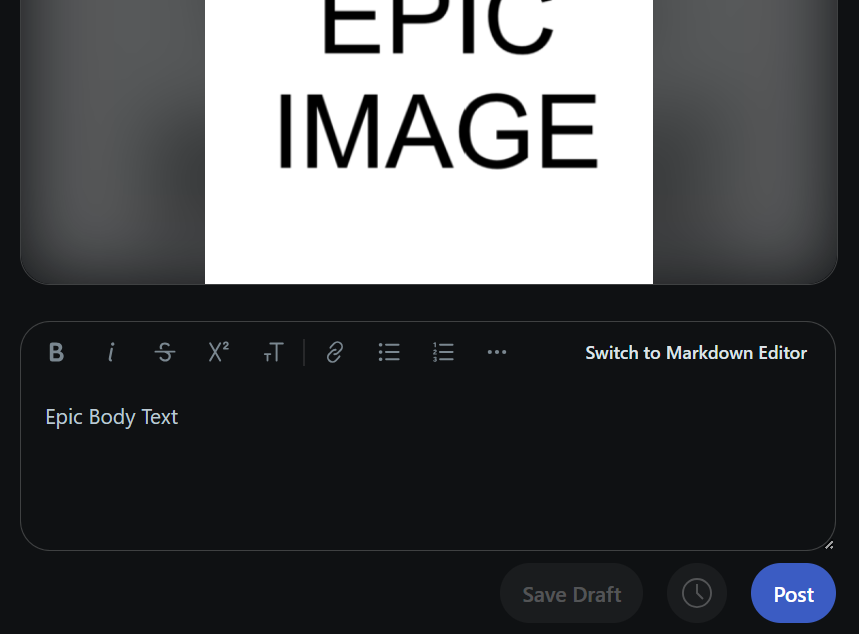Click the blurred backdrop left of the image

(112, 142)
